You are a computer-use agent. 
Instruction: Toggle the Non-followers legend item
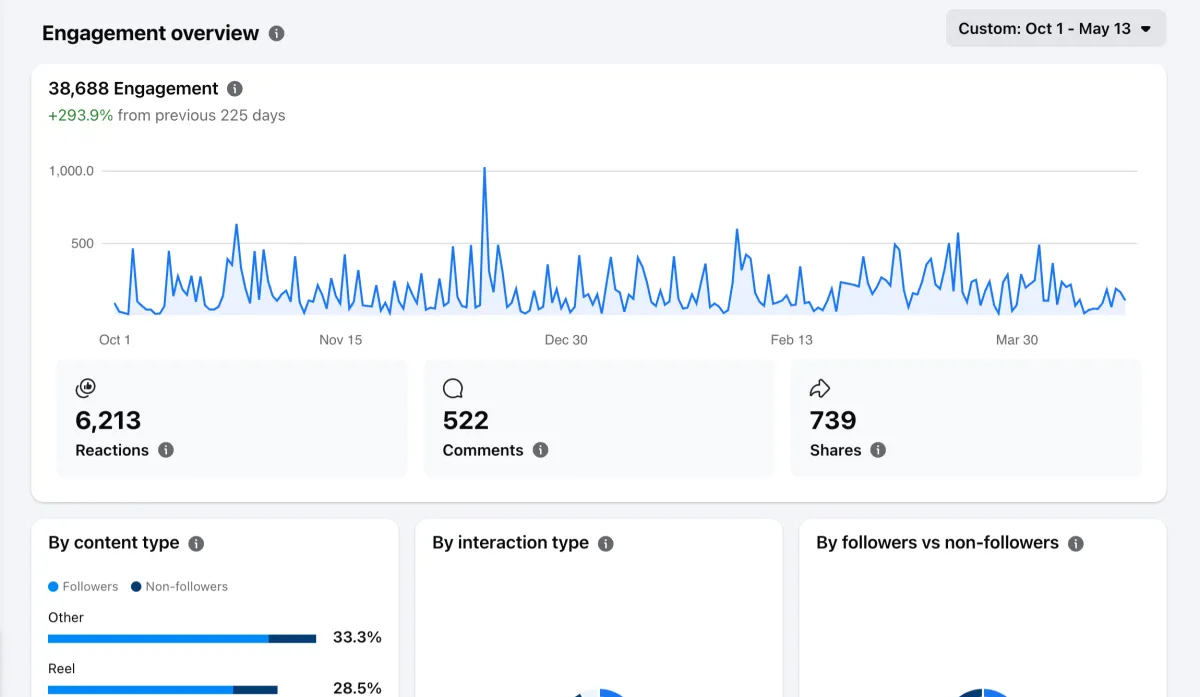tap(179, 587)
